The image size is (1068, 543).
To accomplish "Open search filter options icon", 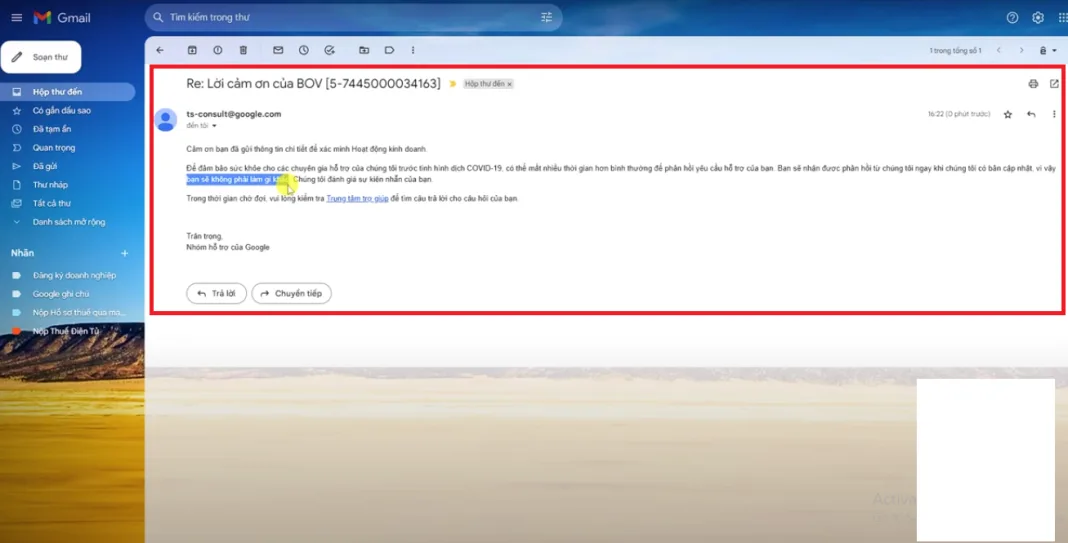I will (546, 18).
